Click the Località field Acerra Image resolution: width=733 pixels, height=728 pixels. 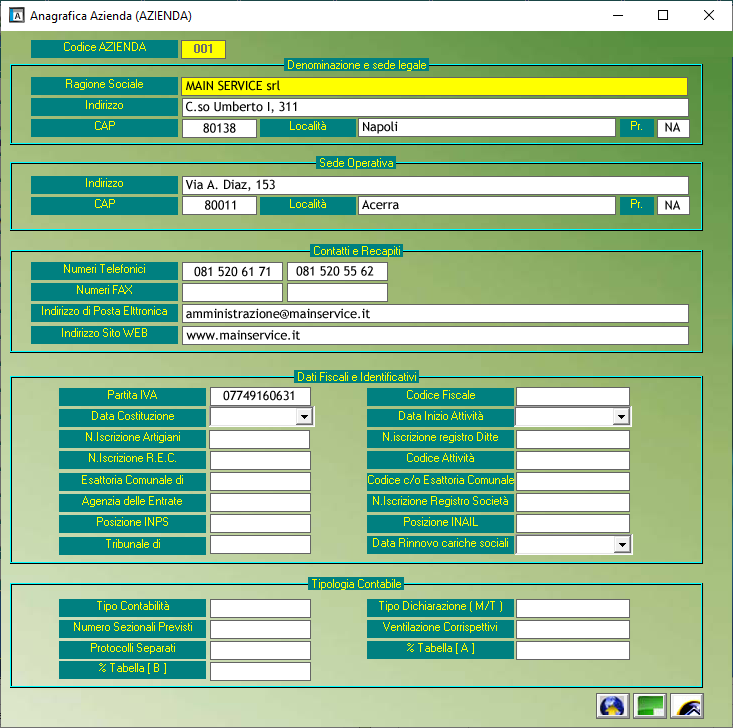click(x=487, y=205)
